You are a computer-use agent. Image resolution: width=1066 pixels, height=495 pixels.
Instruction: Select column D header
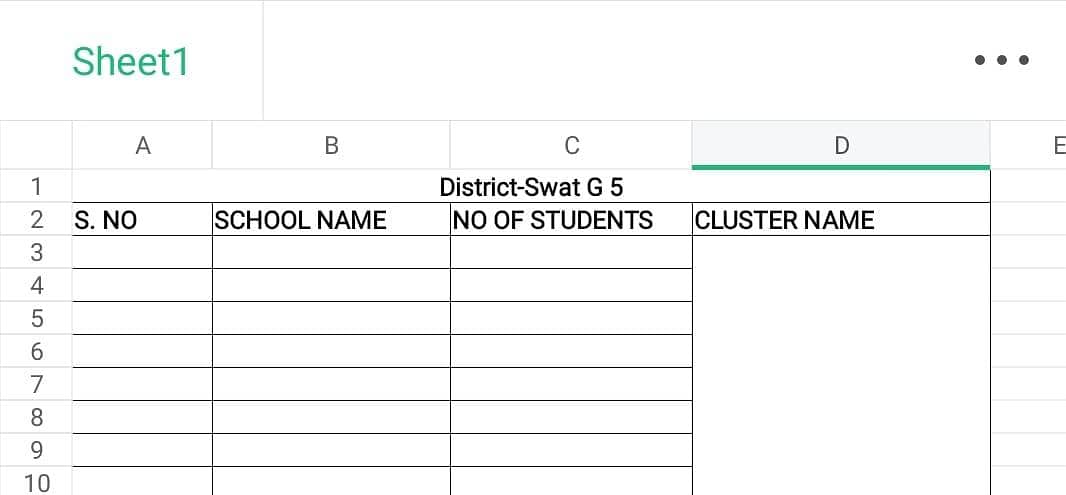[841, 146]
